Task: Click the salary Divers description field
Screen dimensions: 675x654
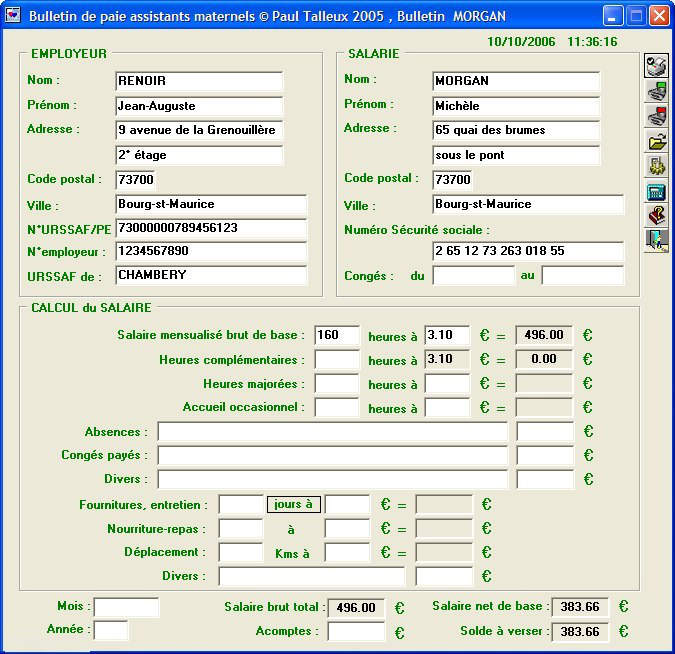Action: click(x=333, y=480)
